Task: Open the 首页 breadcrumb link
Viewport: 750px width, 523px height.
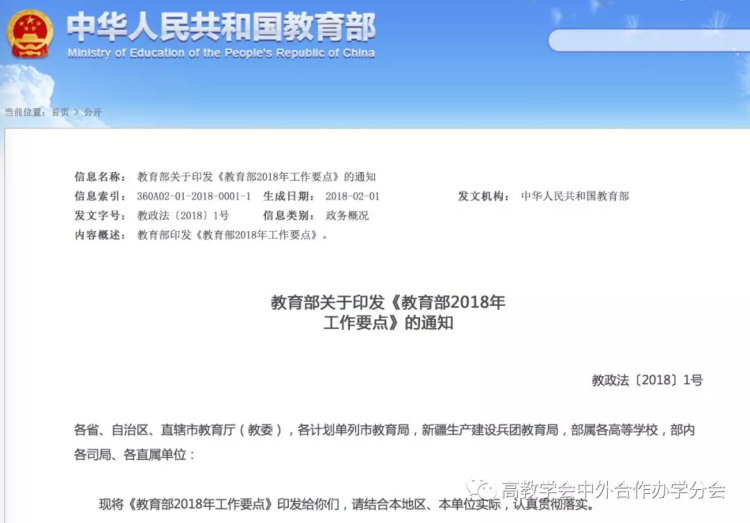Action: click(60, 112)
